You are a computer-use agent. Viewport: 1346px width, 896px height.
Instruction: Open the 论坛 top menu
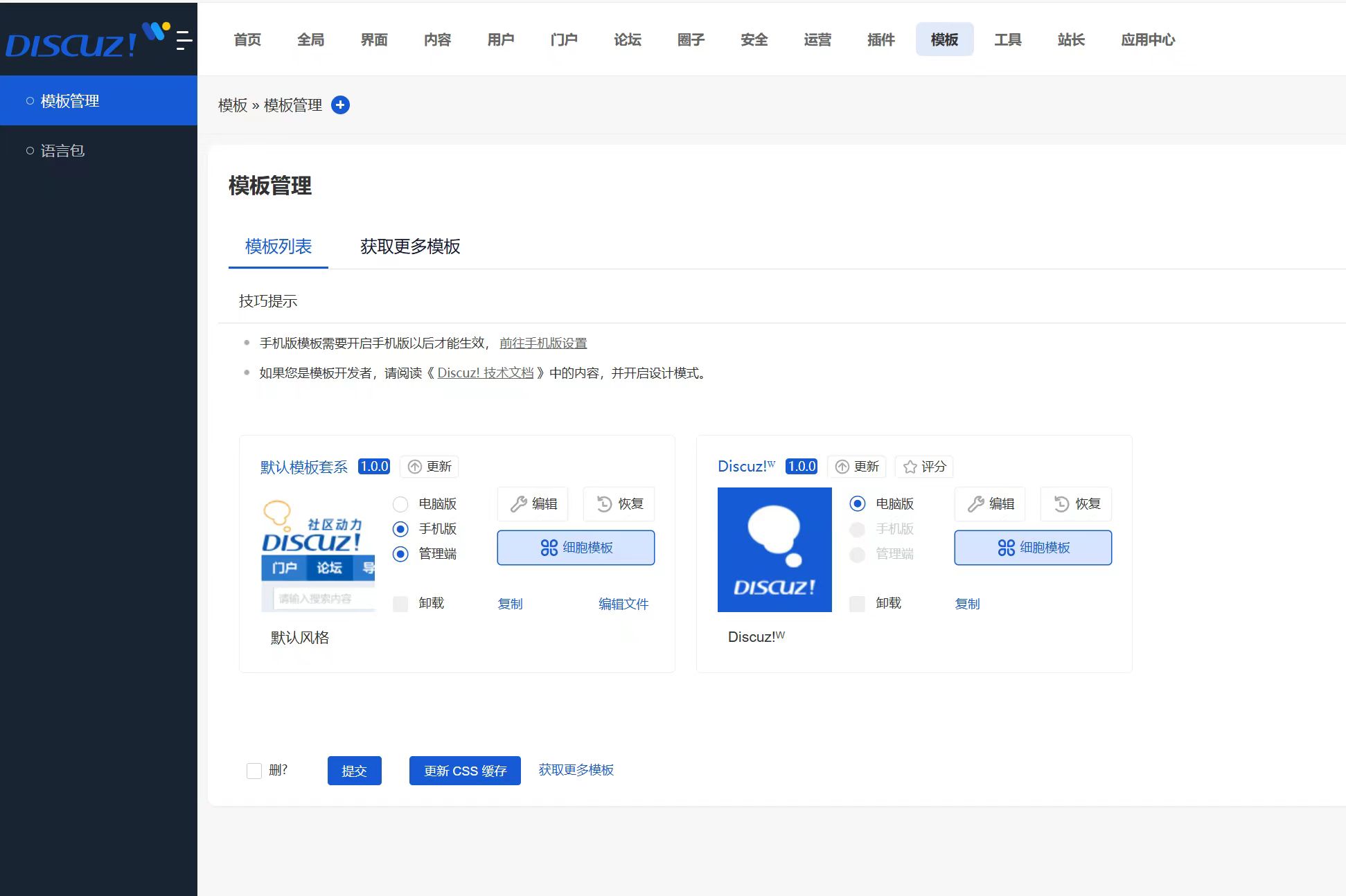click(x=628, y=39)
